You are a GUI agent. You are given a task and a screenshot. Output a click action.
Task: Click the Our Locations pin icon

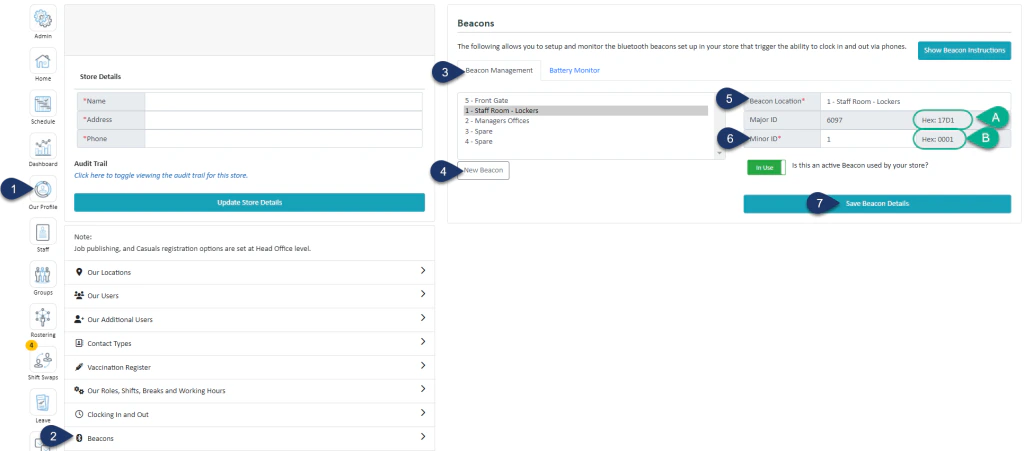click(x=79, y=272)
